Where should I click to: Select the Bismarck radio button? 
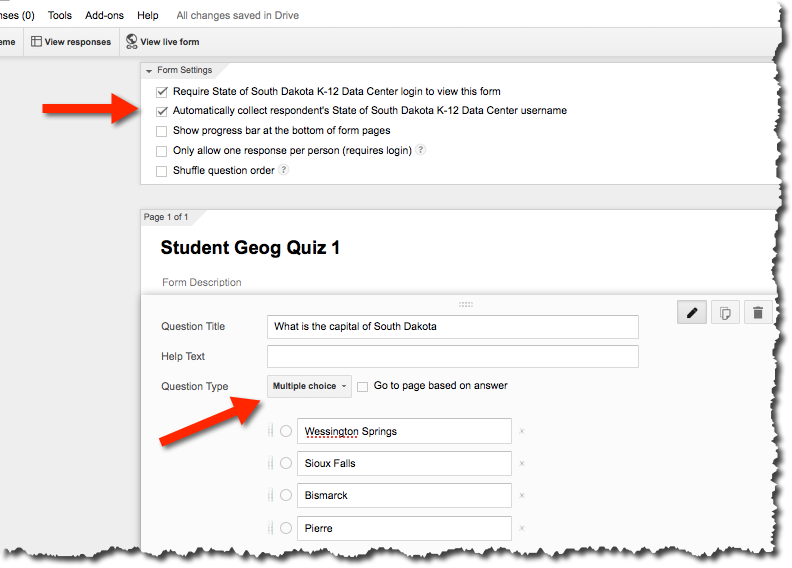[286, 495]
